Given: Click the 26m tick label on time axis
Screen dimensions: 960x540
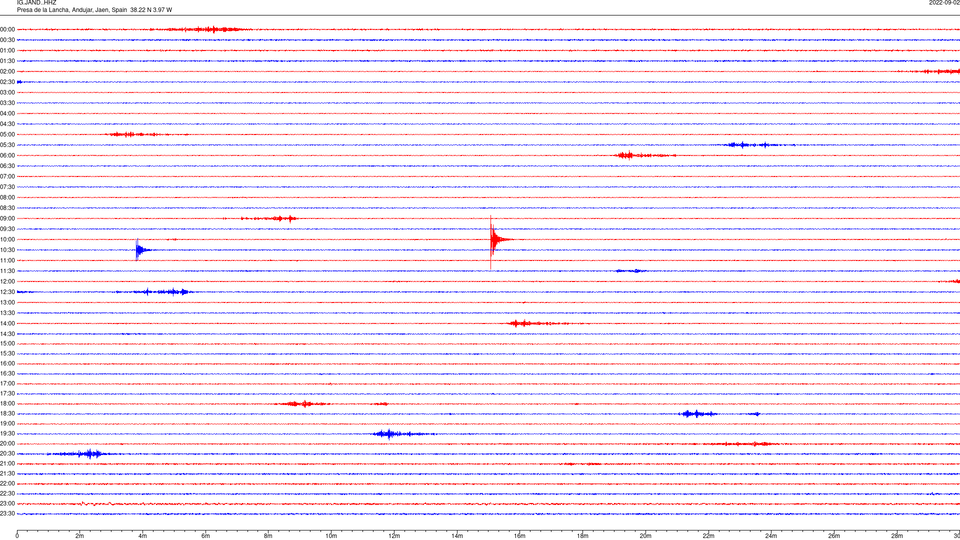Looking at the screenshot, I should tap(834, 536).
